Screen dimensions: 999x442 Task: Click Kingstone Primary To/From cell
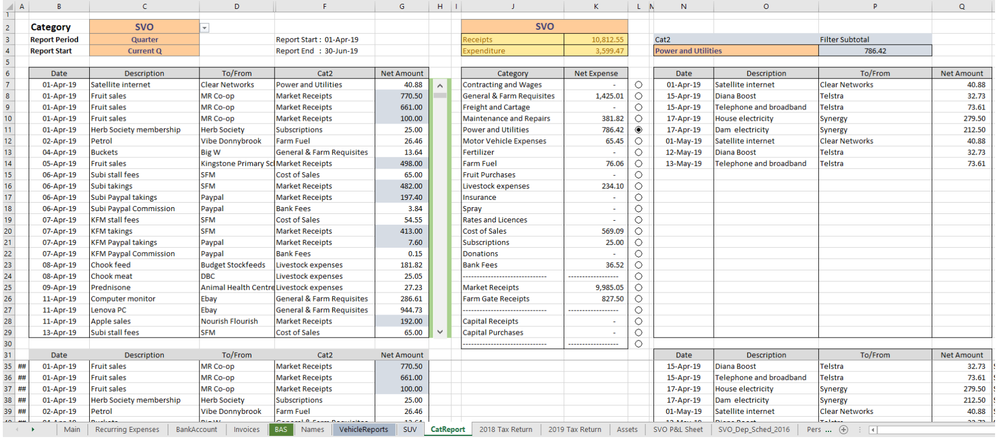click(x=237, y=164)
